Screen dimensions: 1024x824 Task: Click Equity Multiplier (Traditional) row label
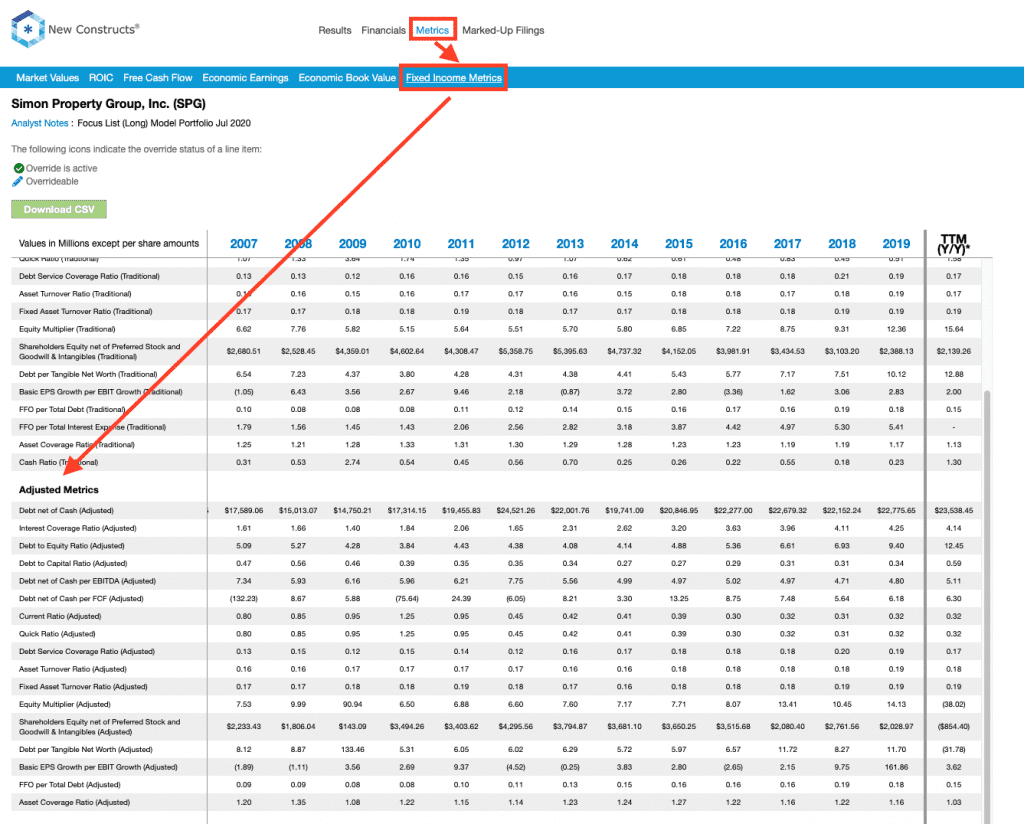click(67, 329)
